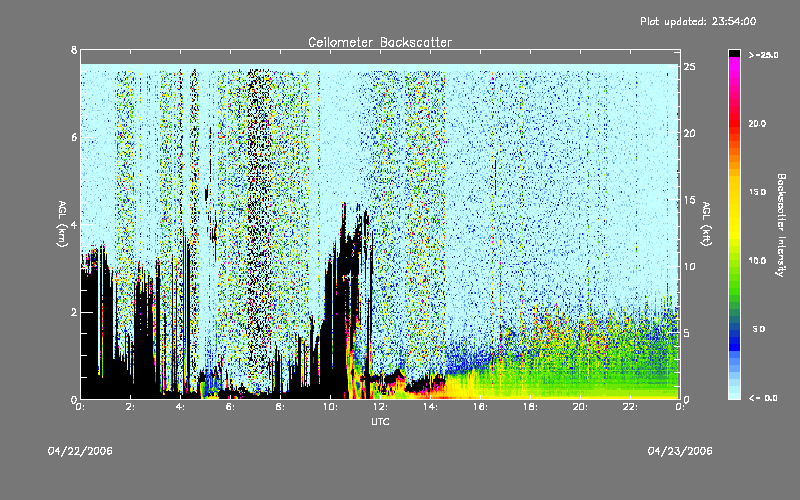Viewport: 800px width, 500px height.
Task: Click the 15 kft tick on right axis
Action: point(689,200)
